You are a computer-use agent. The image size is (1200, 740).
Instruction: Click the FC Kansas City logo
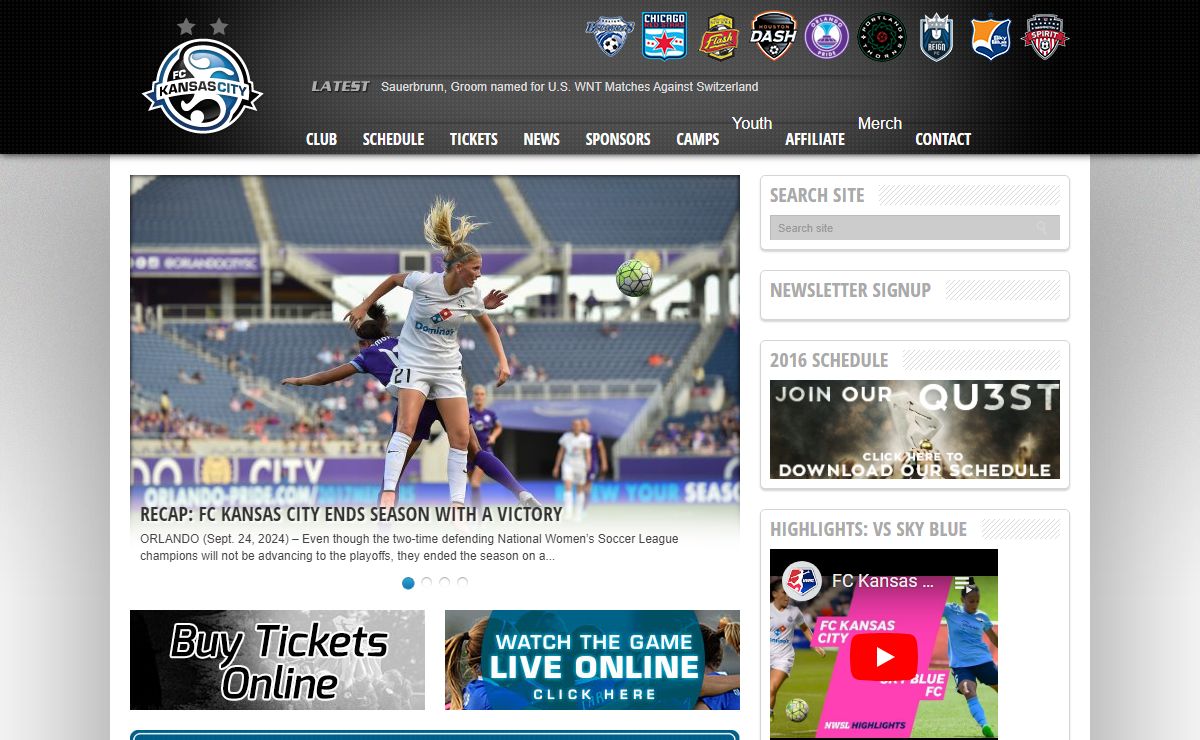[203, 77]
